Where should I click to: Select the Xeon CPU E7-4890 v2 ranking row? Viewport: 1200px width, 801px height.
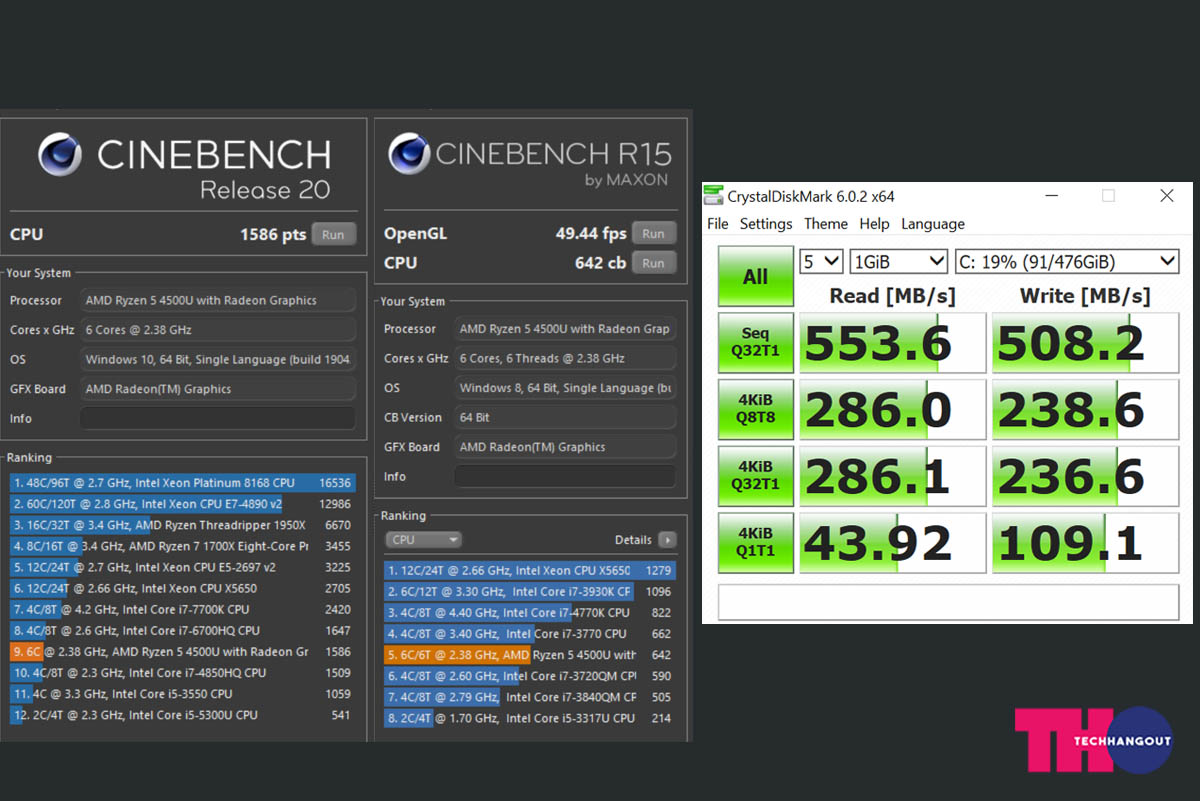[x=182, y=503]
